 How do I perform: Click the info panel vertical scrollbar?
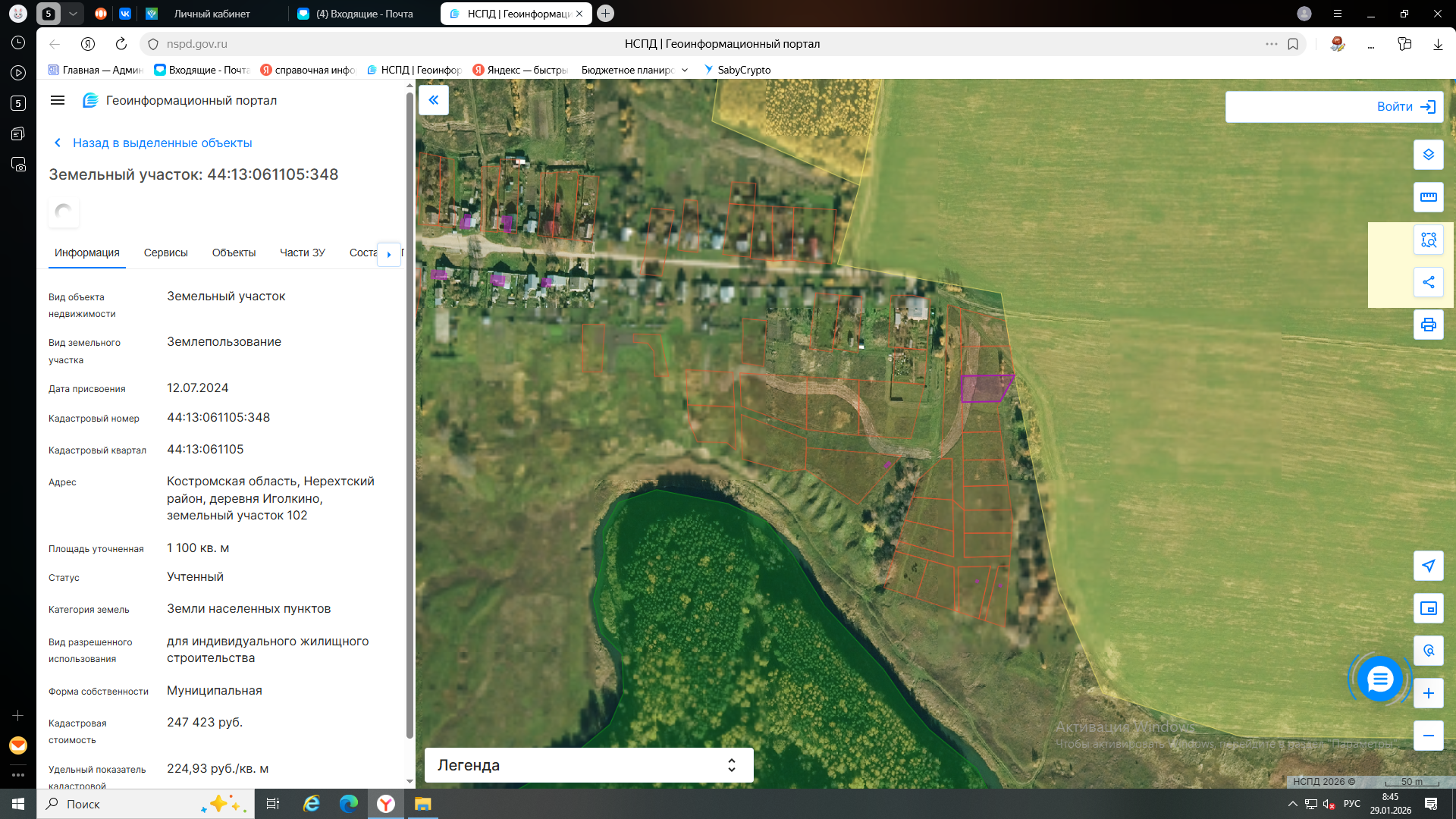point(409,415)
